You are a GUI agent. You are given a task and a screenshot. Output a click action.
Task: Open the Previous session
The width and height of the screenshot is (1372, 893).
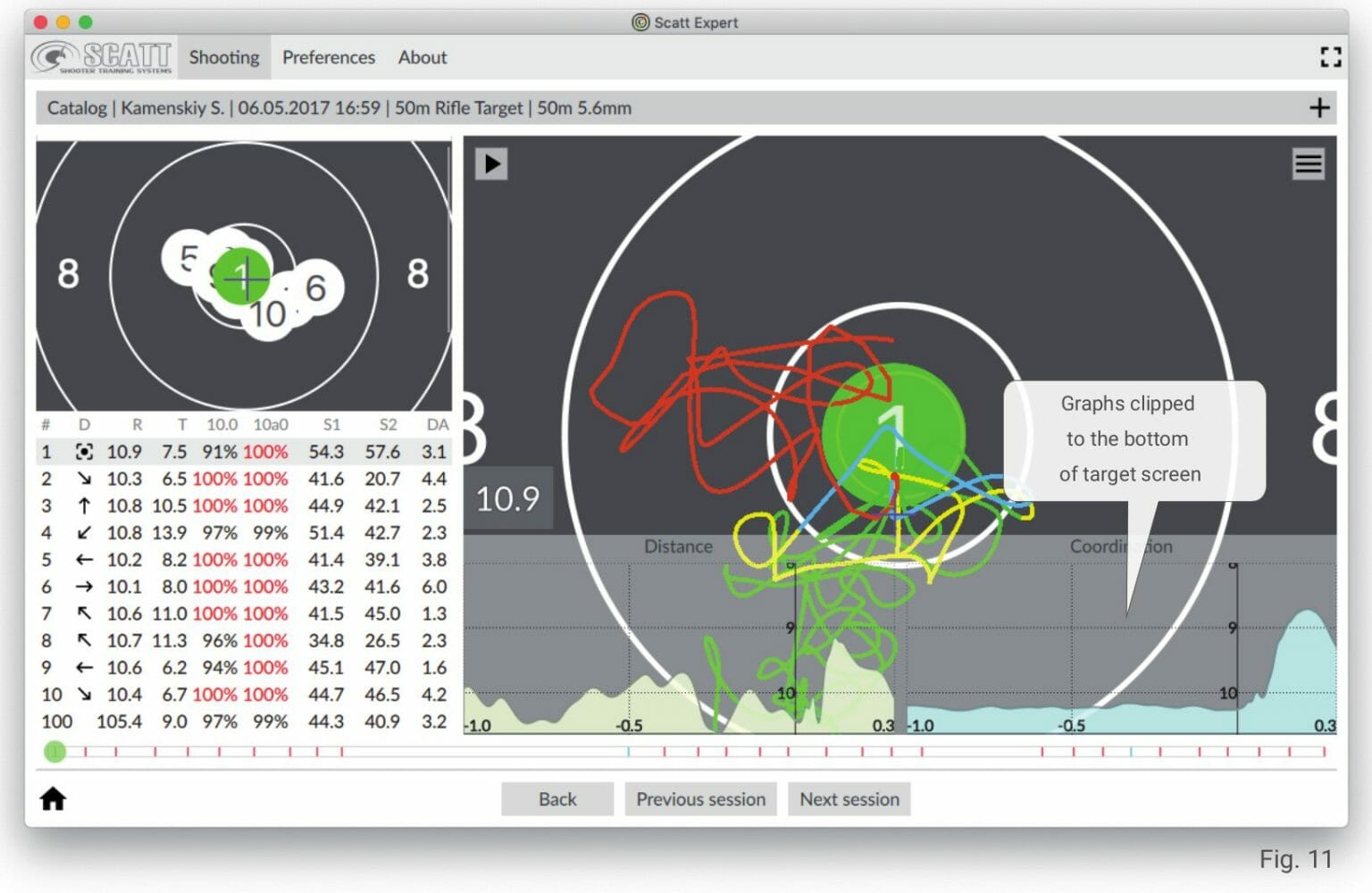pyautogui.click(x=700, y=798)
